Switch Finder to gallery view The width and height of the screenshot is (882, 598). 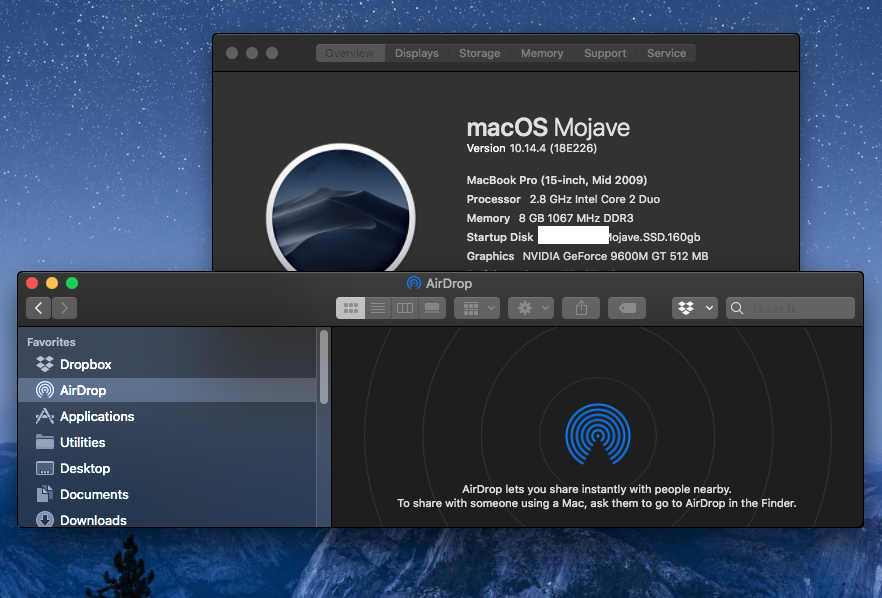tap(432, 308)
